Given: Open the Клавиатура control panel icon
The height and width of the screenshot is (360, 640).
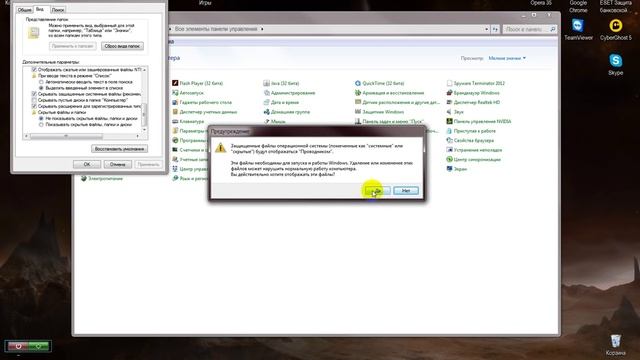Looking at the screenshot, I should click(x=188, y=122).
